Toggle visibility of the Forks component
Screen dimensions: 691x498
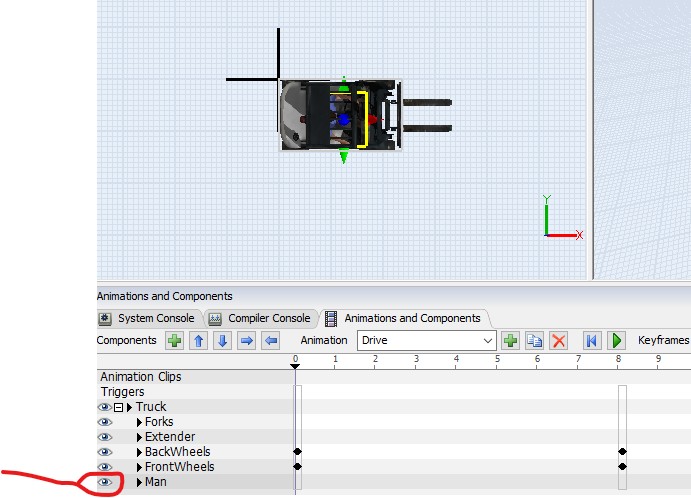coord(105,422)
